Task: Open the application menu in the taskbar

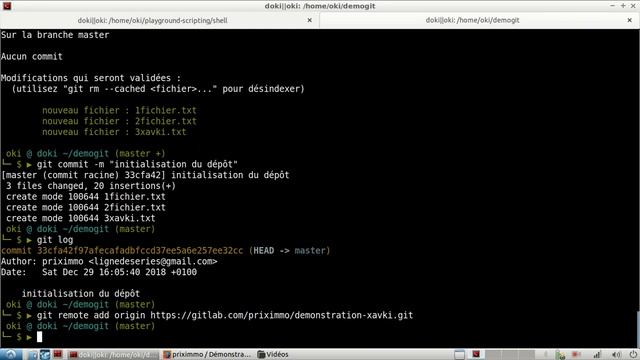Action: (x=11, y=354)
